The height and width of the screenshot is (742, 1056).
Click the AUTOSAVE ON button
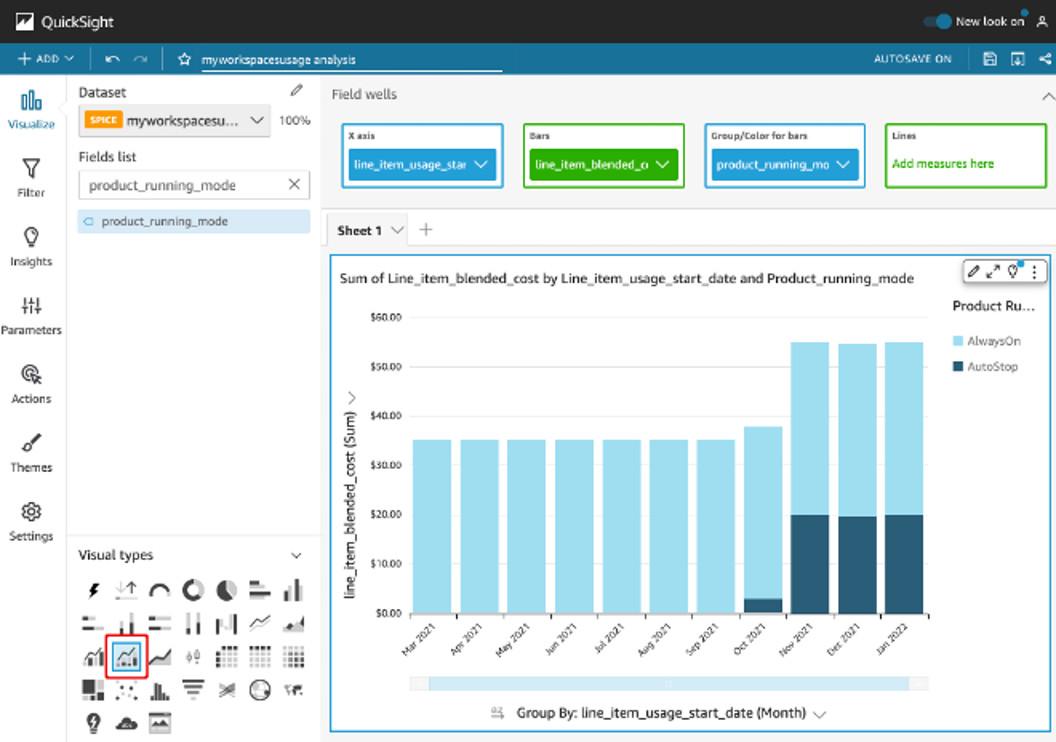(913, 59)
